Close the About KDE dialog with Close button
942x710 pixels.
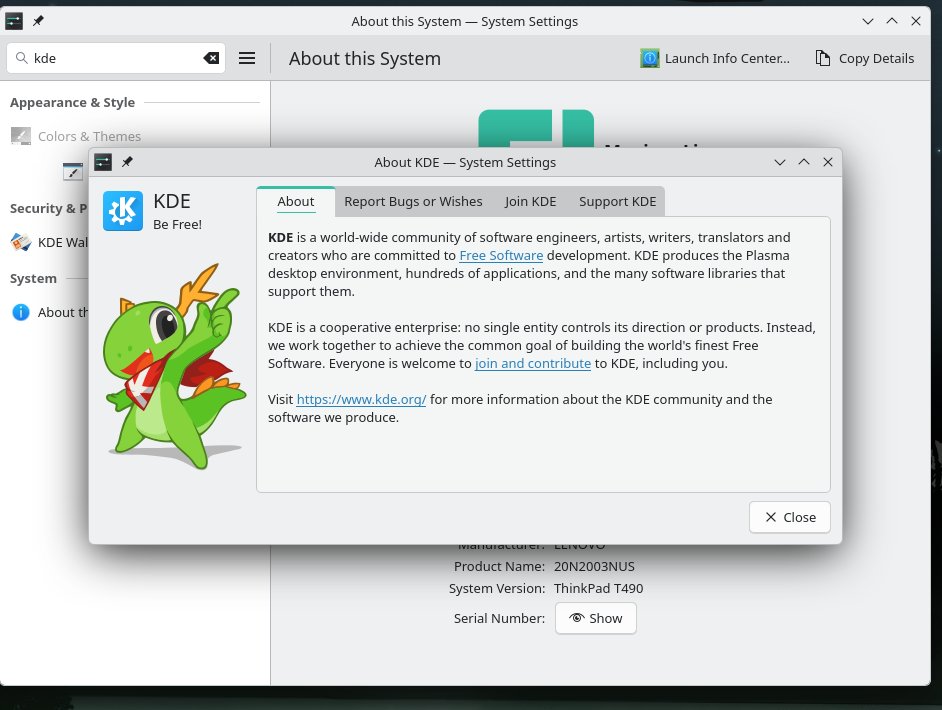click(x=789, y=517)
